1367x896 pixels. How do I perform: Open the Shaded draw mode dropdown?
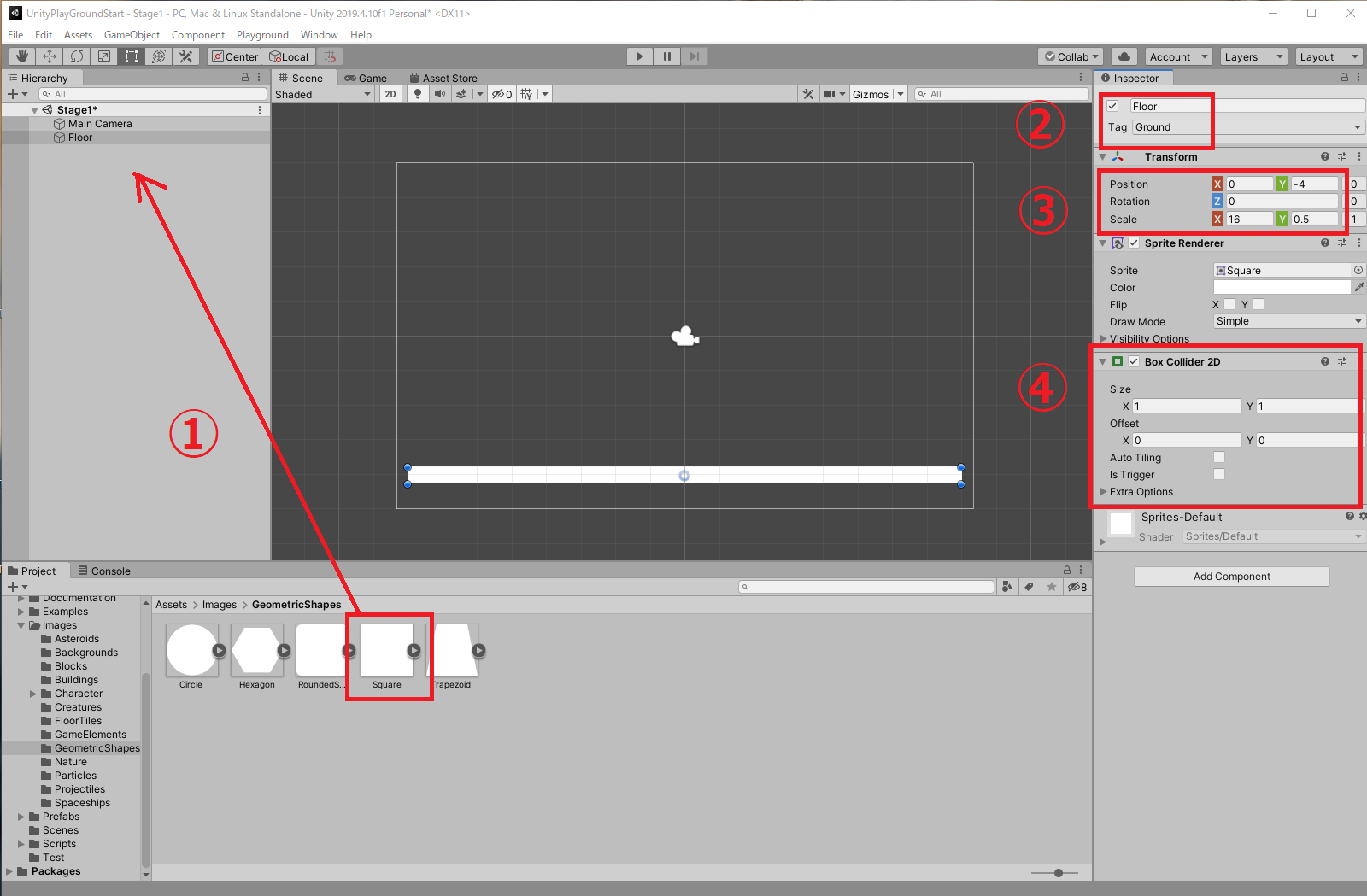[x=323, y=94]
